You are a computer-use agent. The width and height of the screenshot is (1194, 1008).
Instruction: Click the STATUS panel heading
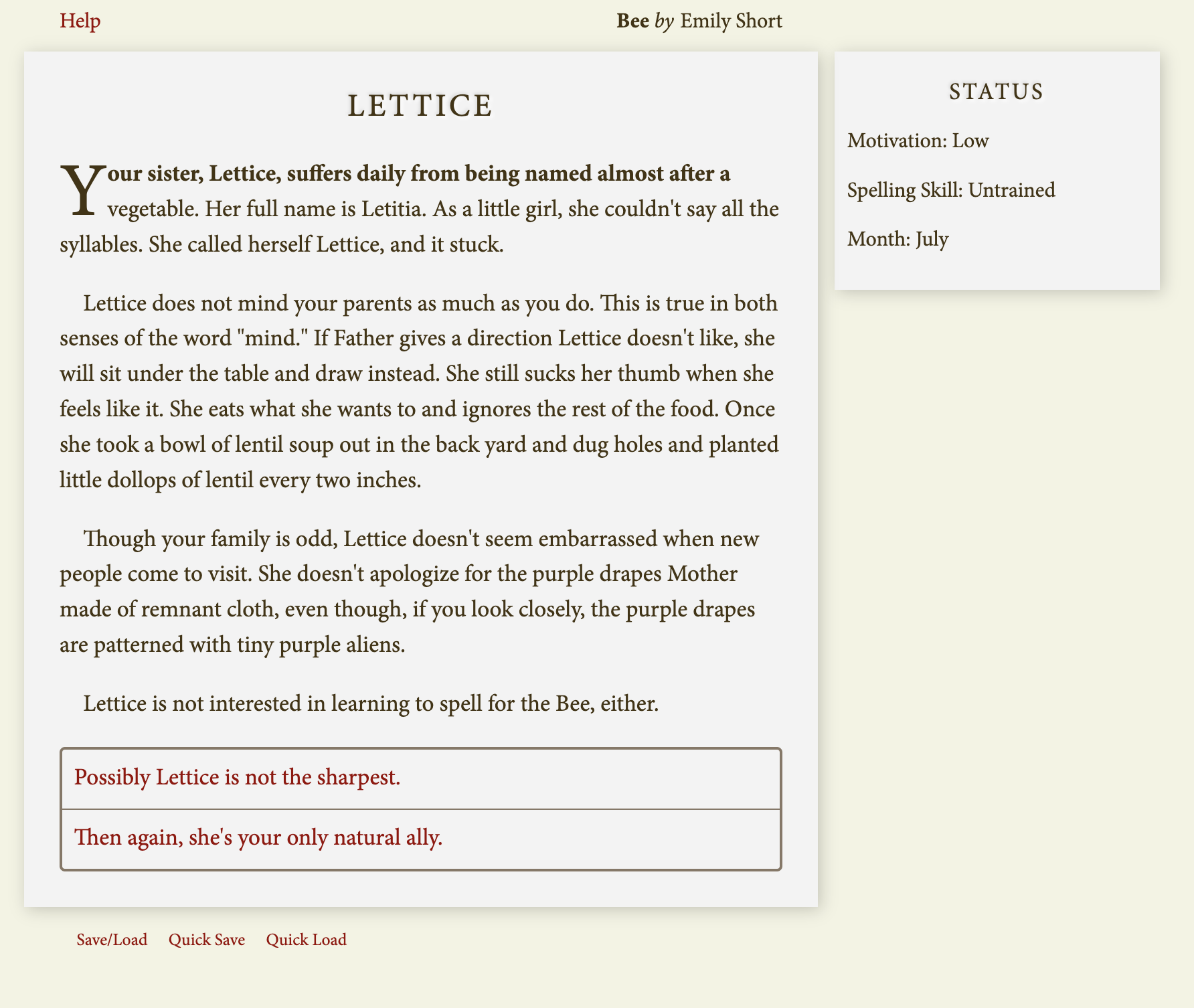point(997,92)
